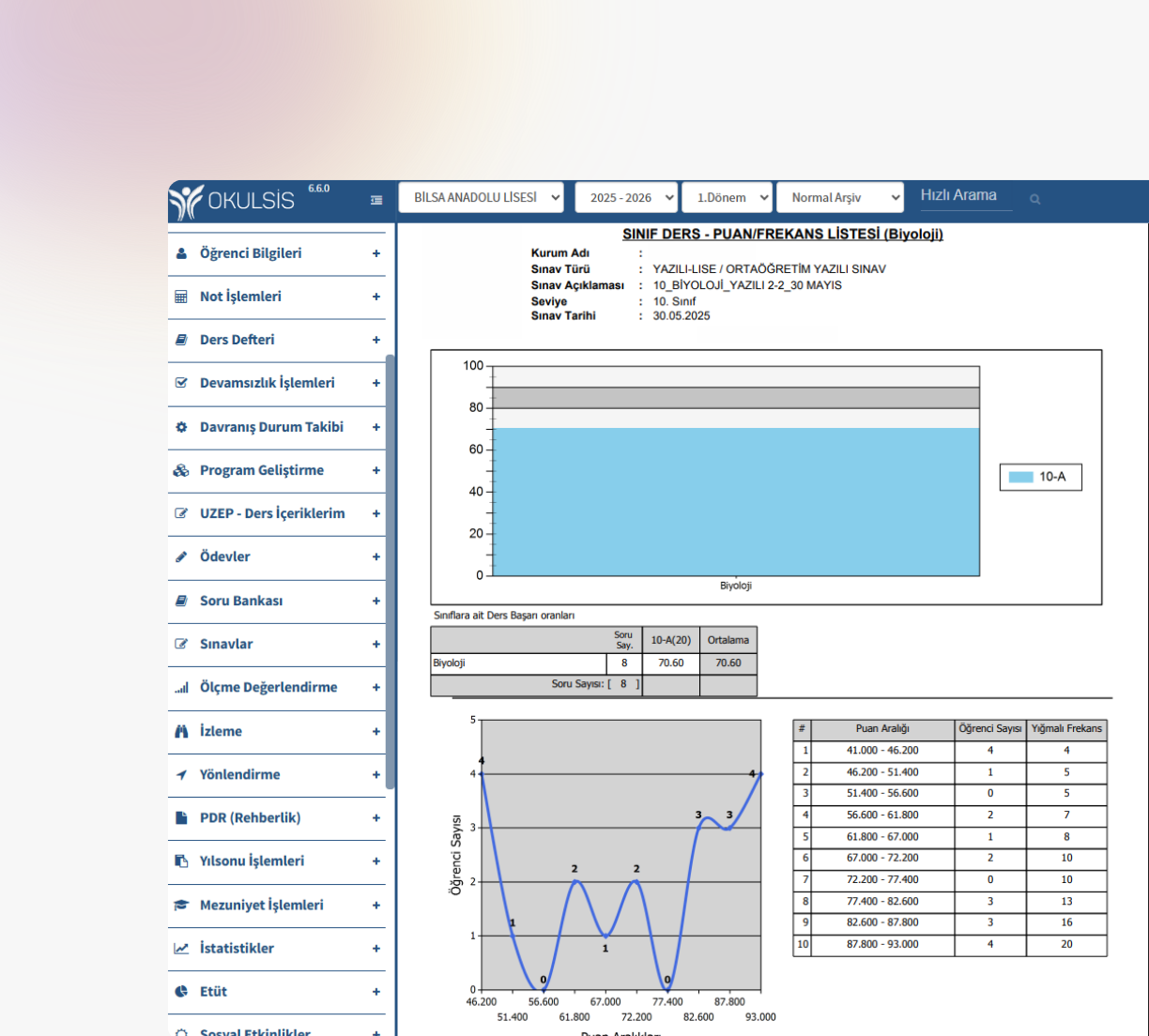Open the Ders Defteri menu item

pos(237,340)
